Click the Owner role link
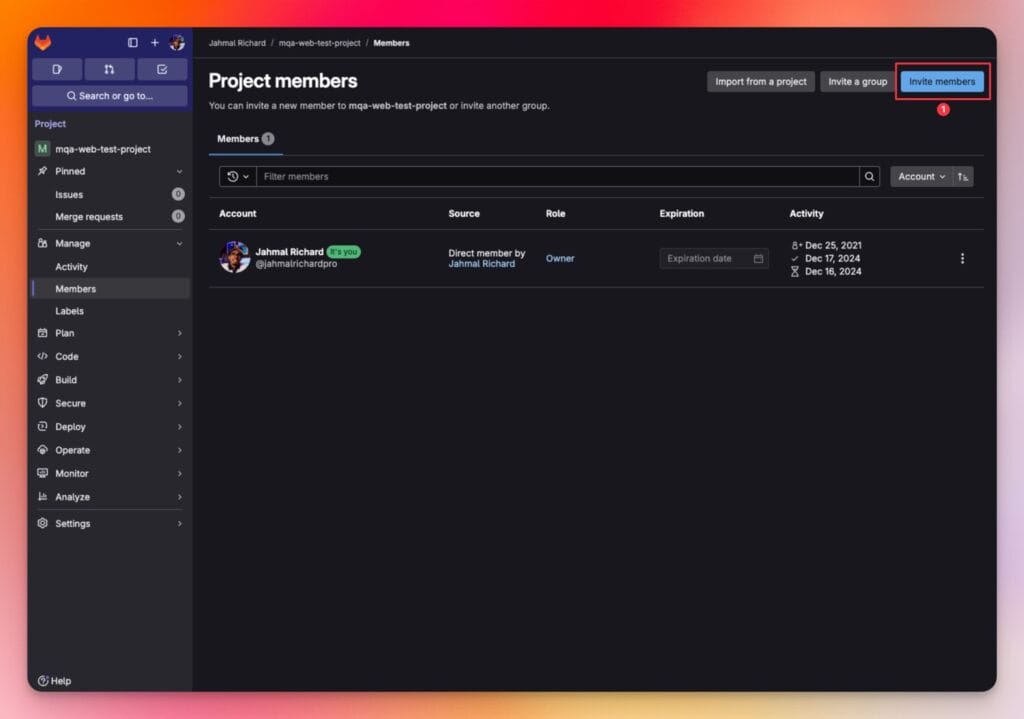The height and width of the screenshot is (719, 1024). (560, 259)
